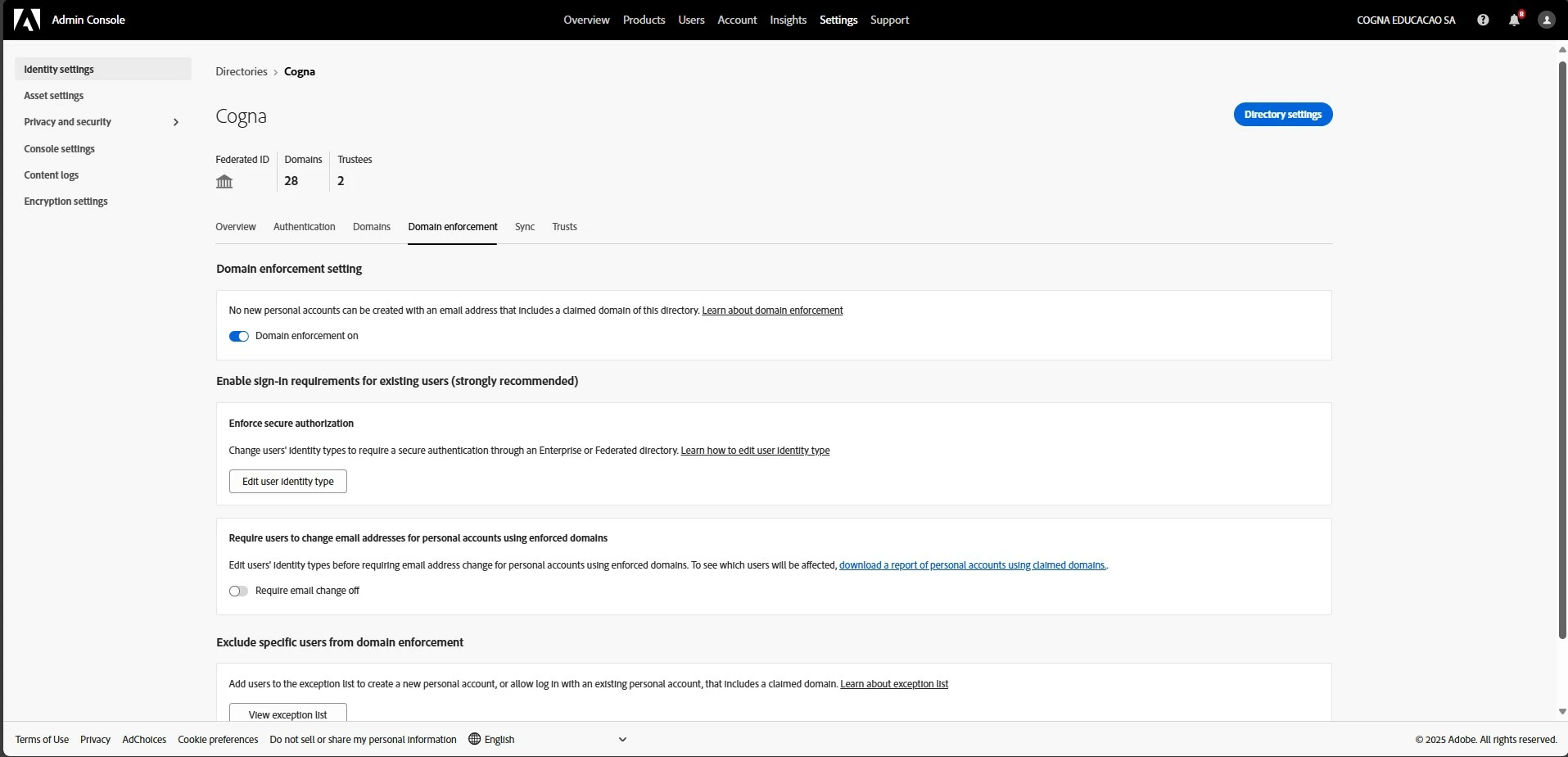Switch to the Domains tab

point(372,227)
